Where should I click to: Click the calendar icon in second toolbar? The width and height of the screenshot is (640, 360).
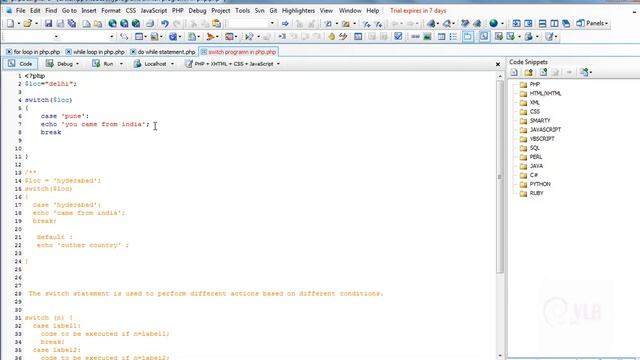[x=358, y=37]
